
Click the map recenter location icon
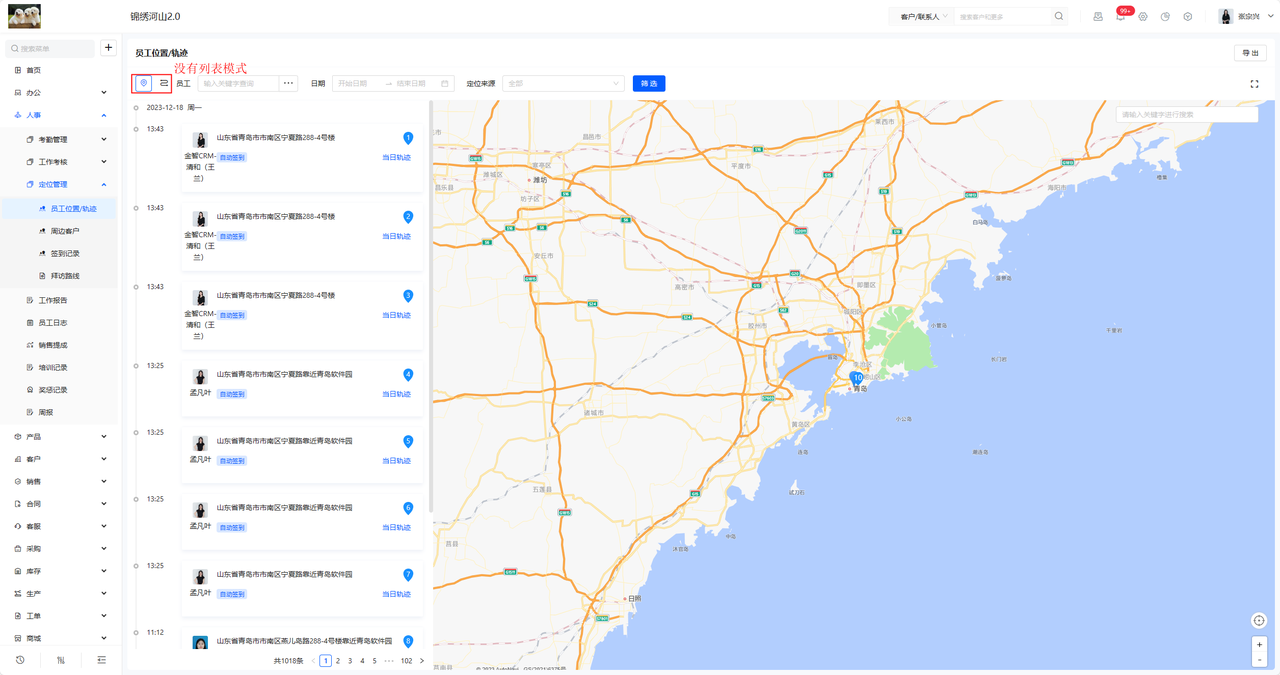tap(1259, 621)
